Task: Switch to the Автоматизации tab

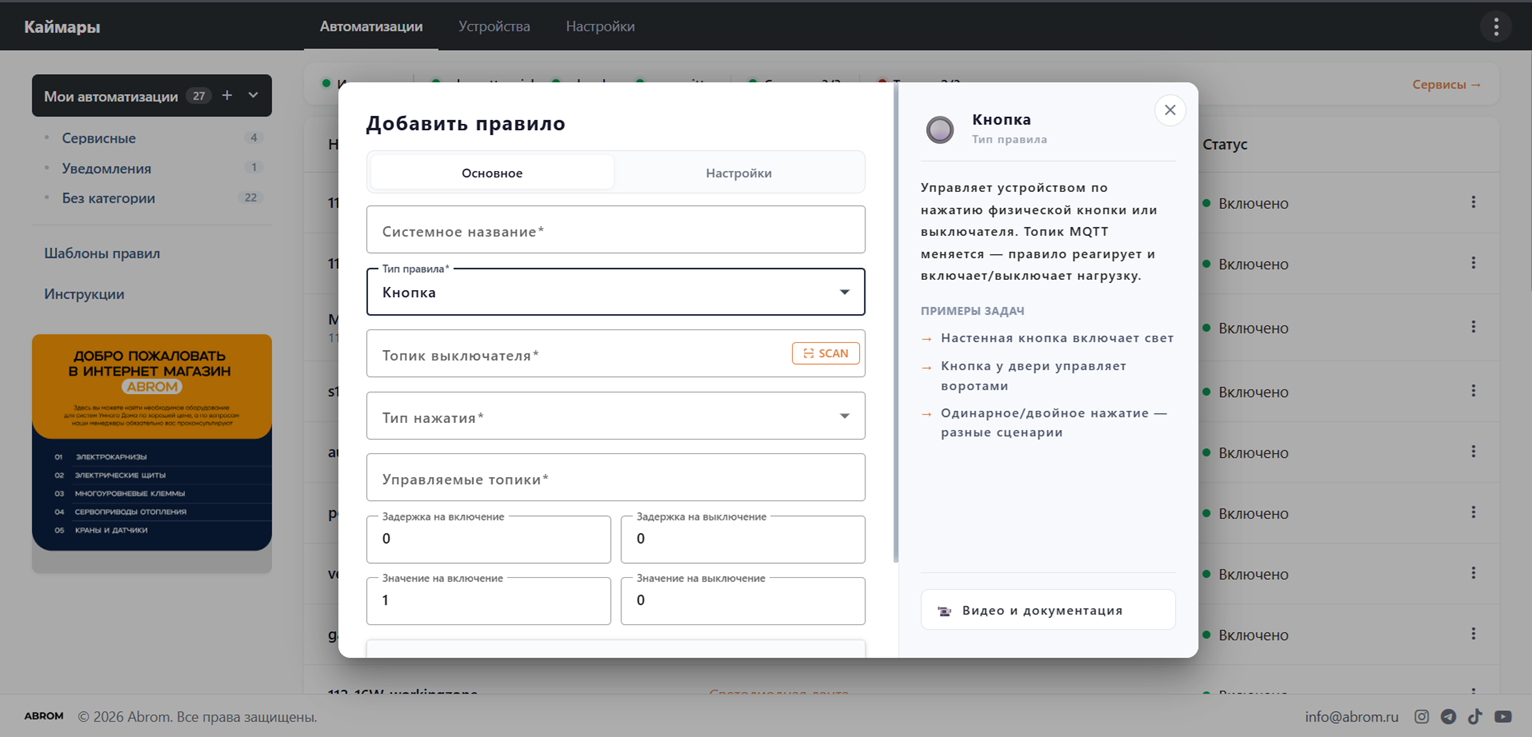Action: coord(371,26)
